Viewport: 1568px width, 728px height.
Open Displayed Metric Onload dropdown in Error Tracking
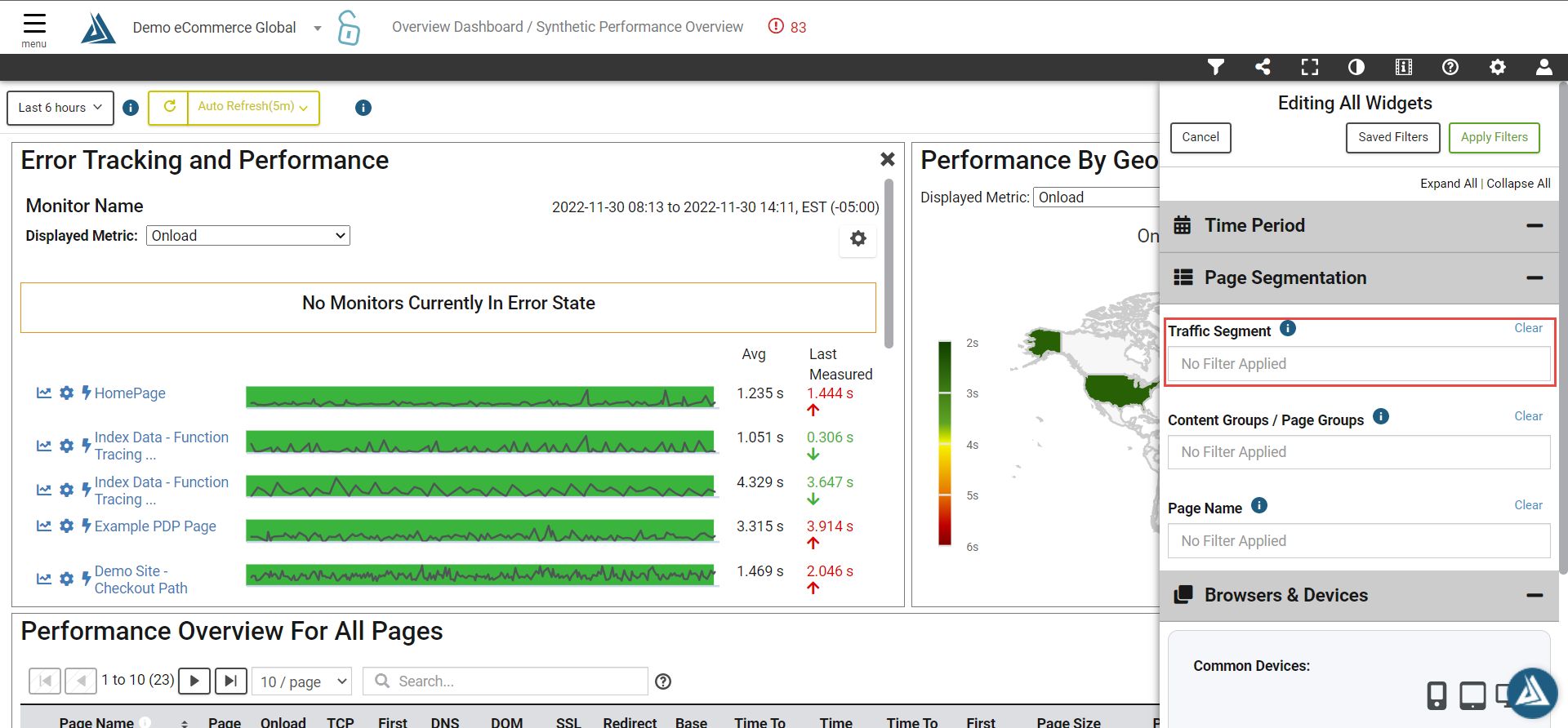248,236
